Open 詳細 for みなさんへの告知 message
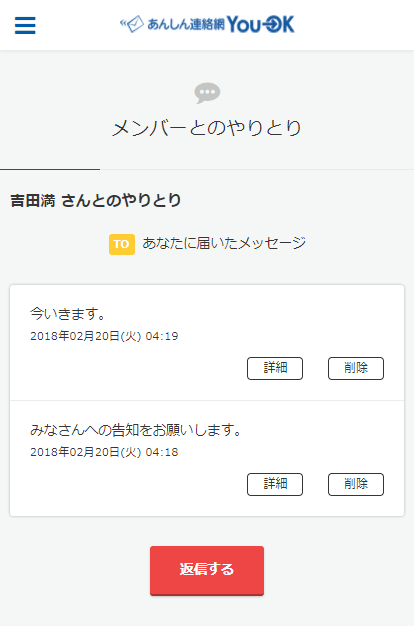The image size is (414, 626). point(275,484)
